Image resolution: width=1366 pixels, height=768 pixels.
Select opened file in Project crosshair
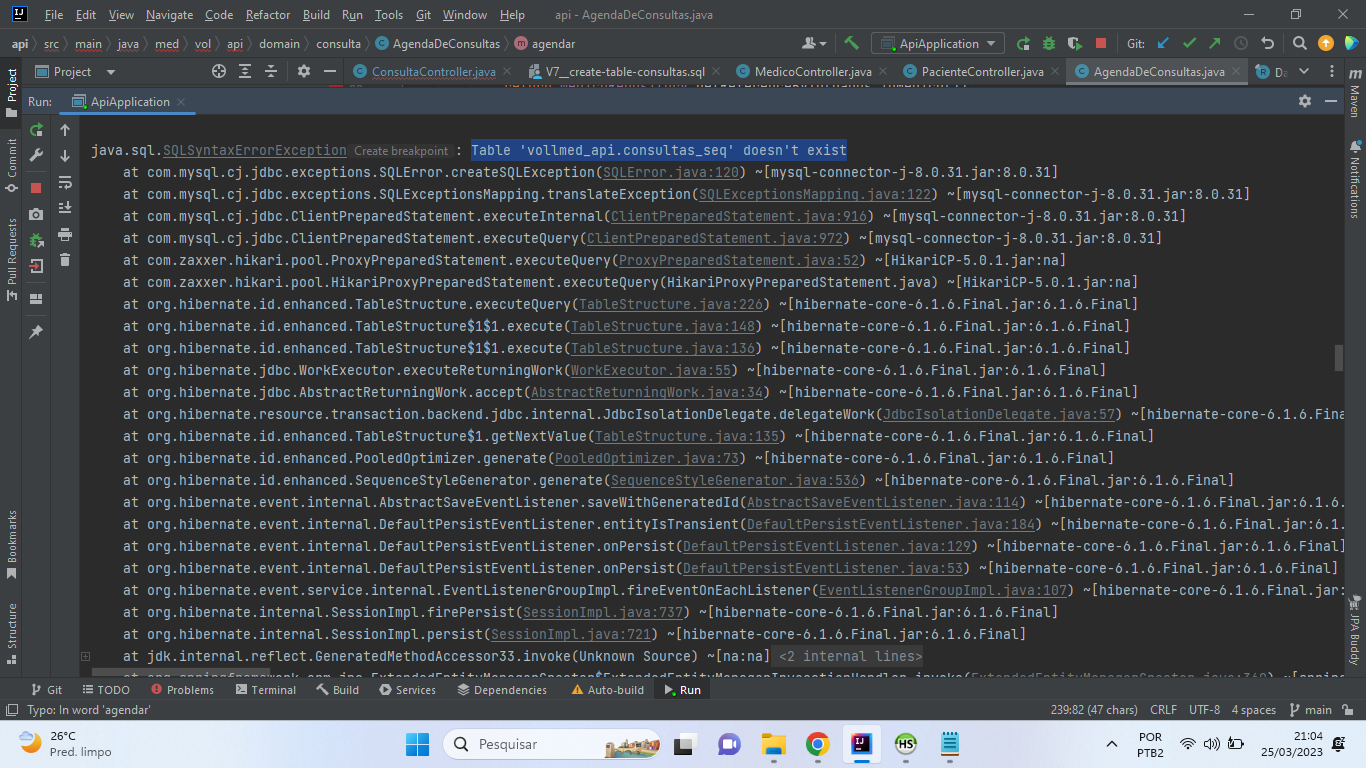click(219, 72)
